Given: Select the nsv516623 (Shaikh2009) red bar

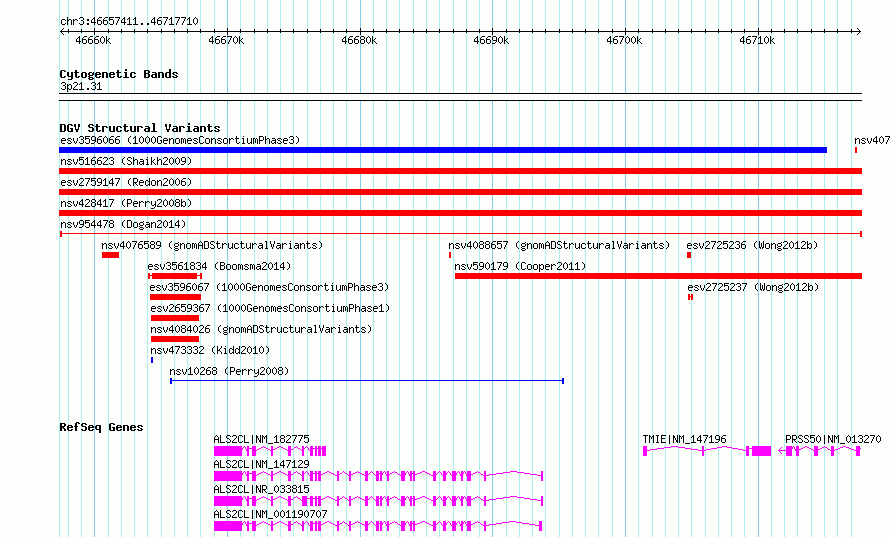Looking at the screenshot, I should 460,171.
